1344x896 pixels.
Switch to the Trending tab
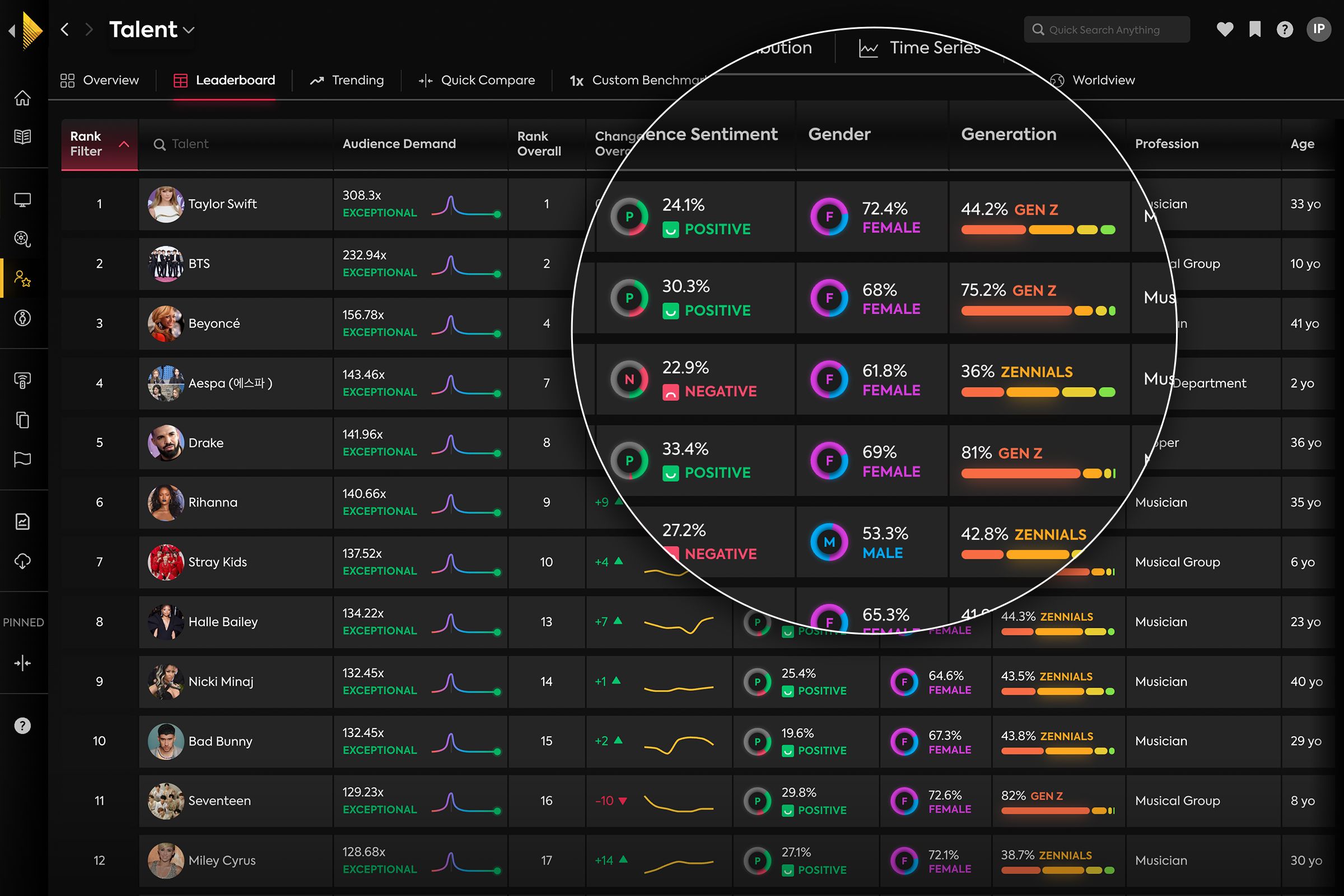[347, 80]
